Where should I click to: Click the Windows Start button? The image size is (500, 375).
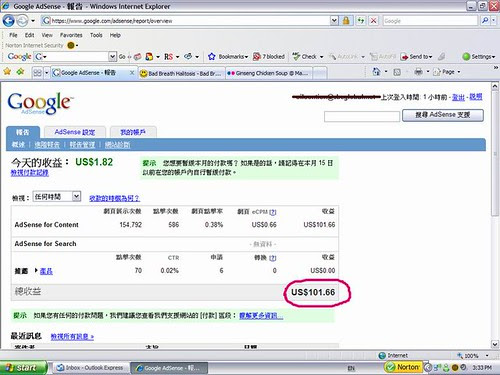[23, 368]
